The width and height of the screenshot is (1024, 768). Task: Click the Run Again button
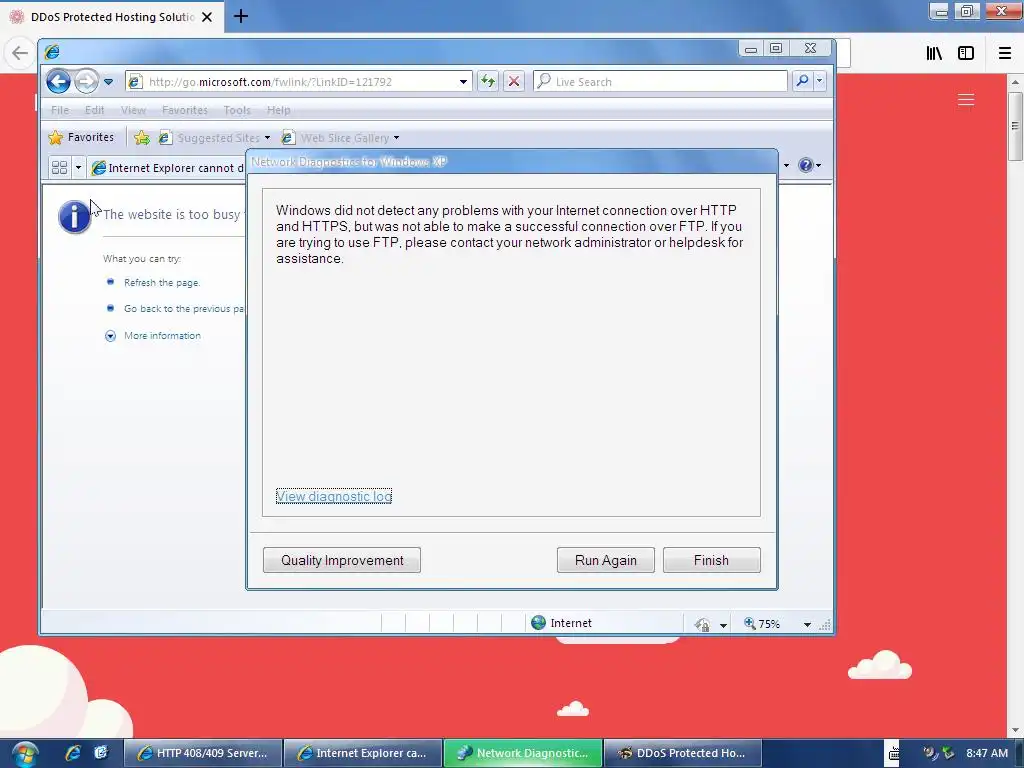pyautogui.click(x=605, y=560)
